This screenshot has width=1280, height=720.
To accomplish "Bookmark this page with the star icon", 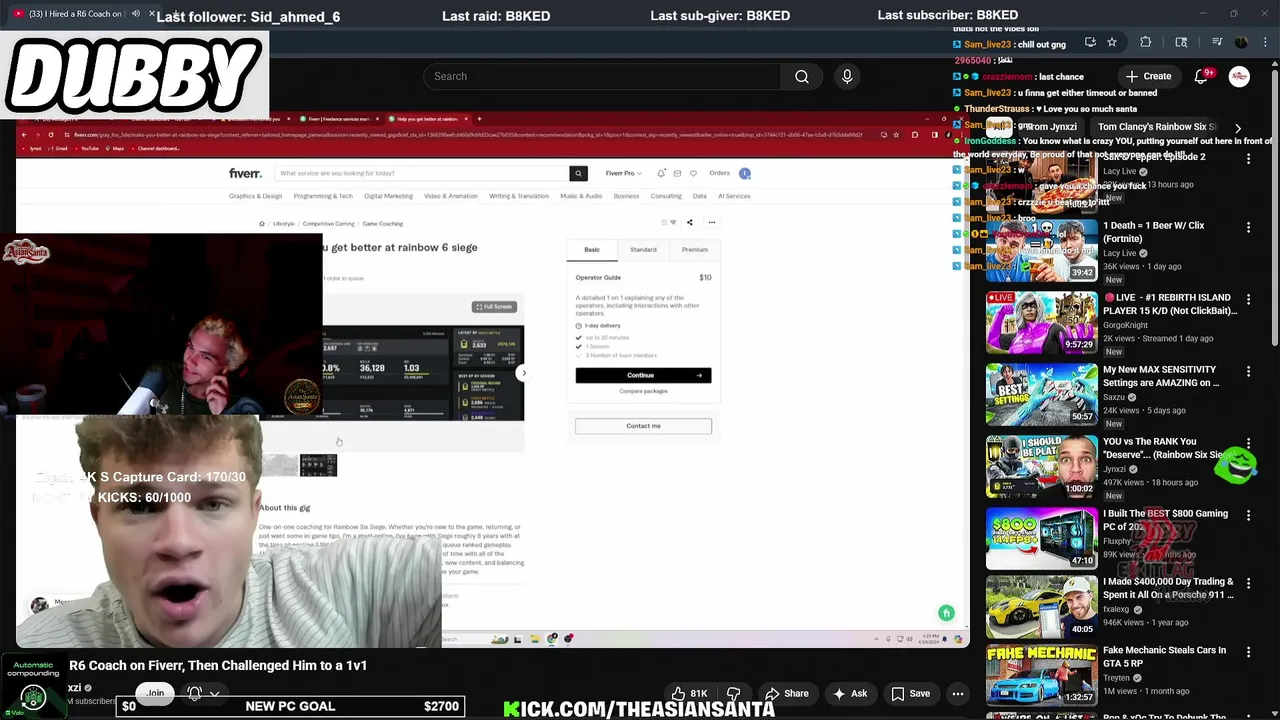I will pos(1111,42).
